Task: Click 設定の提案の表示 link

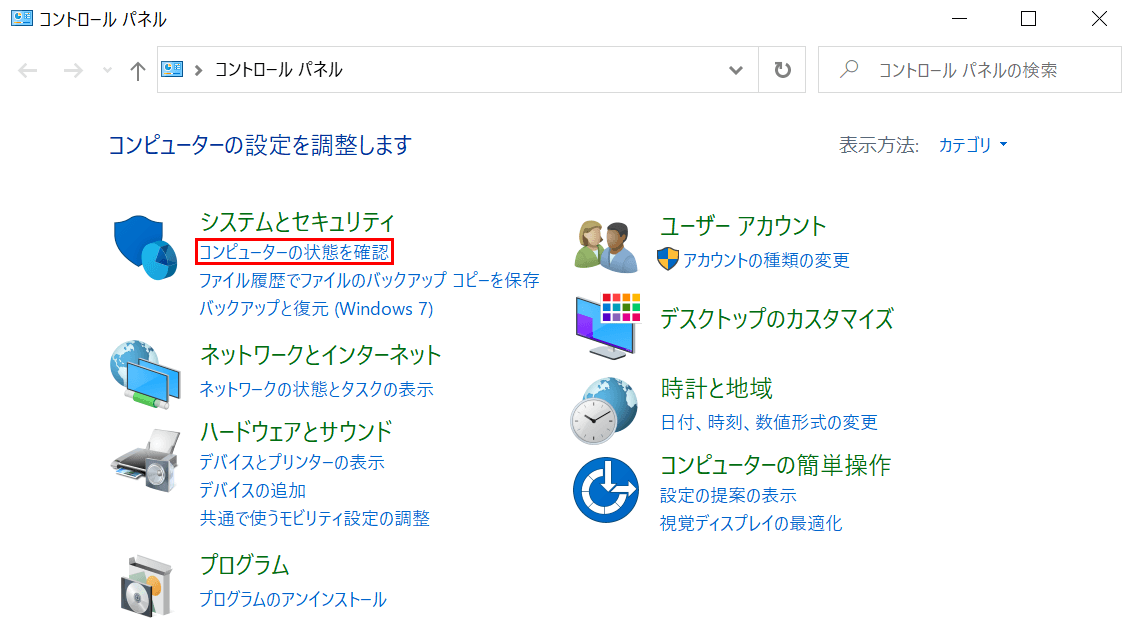Action: tap(728, 495)
